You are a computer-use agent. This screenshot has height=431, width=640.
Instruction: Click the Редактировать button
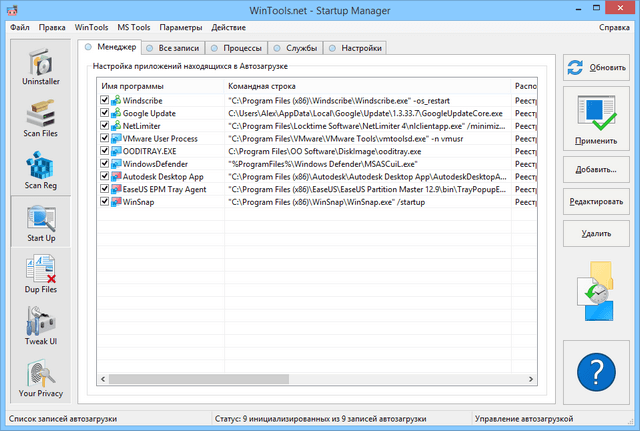[596, 202]
